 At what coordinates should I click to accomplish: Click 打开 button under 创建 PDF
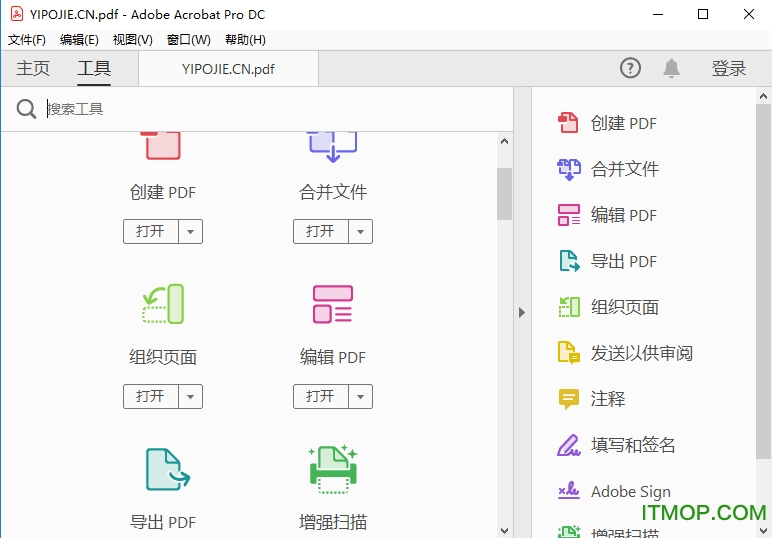tap(151, 231)
